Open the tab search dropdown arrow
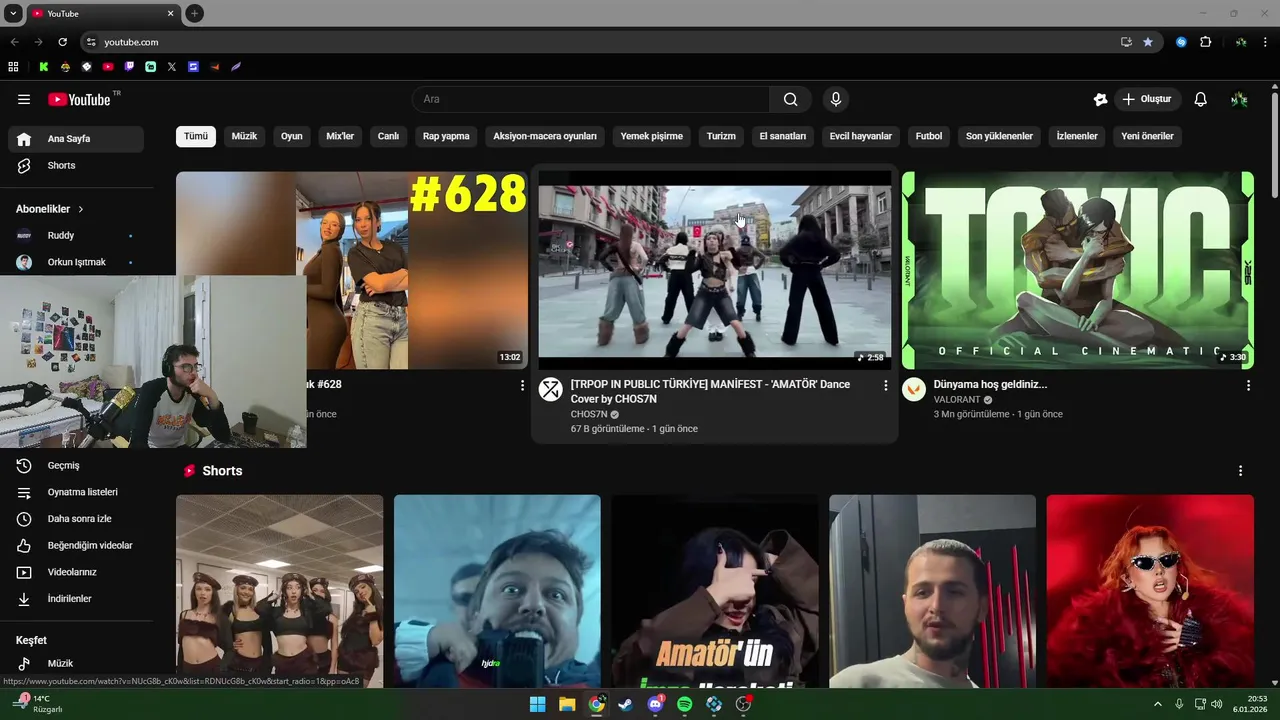The width and height of the screenshot is (1280, 720). [x=13, y=13]
